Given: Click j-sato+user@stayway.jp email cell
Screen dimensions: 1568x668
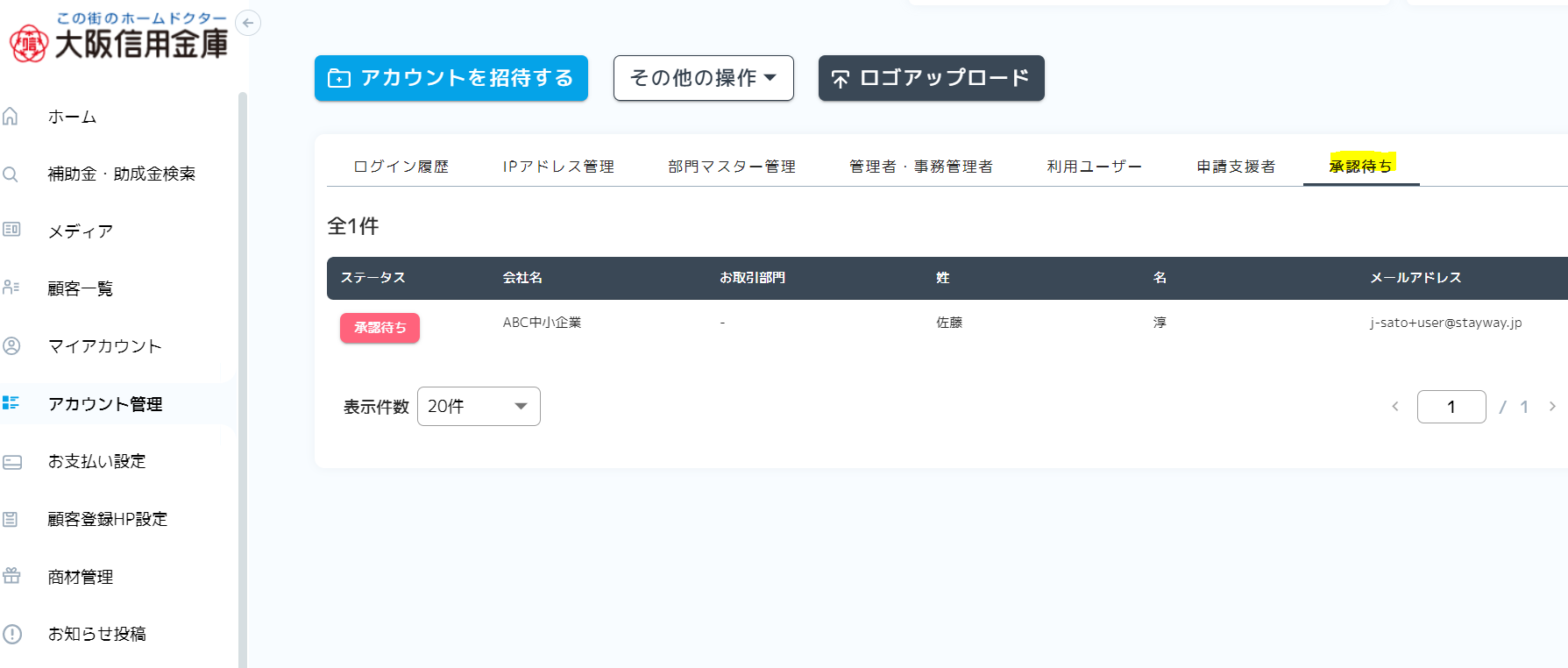Looking at the screenshot, I should coord(1446,323).
